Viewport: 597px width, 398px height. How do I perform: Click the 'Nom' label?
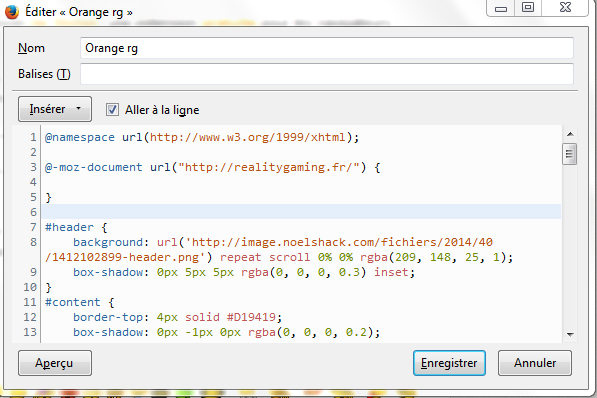31,48
